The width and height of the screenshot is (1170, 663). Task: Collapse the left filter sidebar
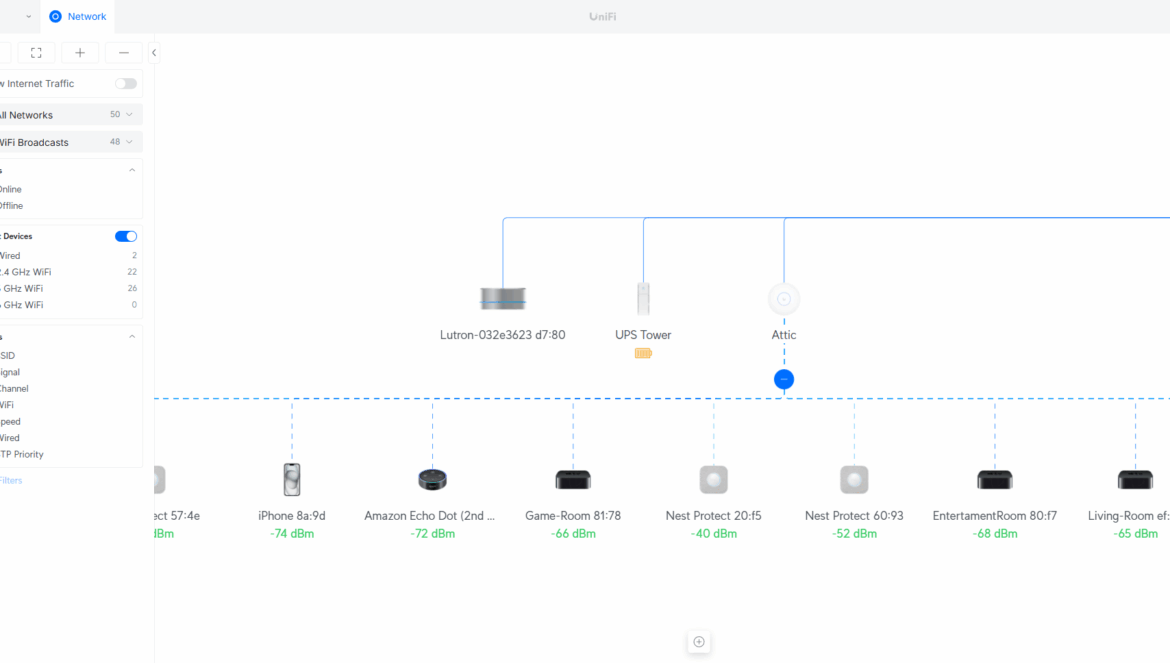[154, 53]
